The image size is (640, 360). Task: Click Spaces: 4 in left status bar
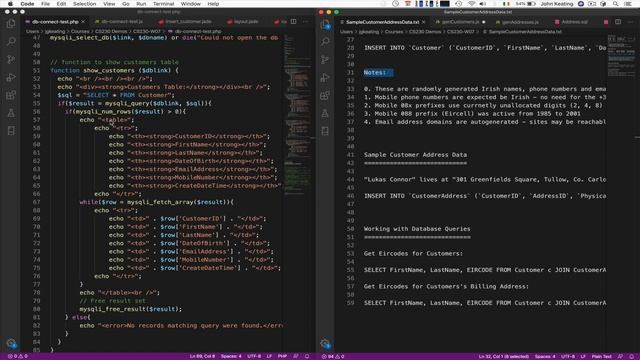231,356
